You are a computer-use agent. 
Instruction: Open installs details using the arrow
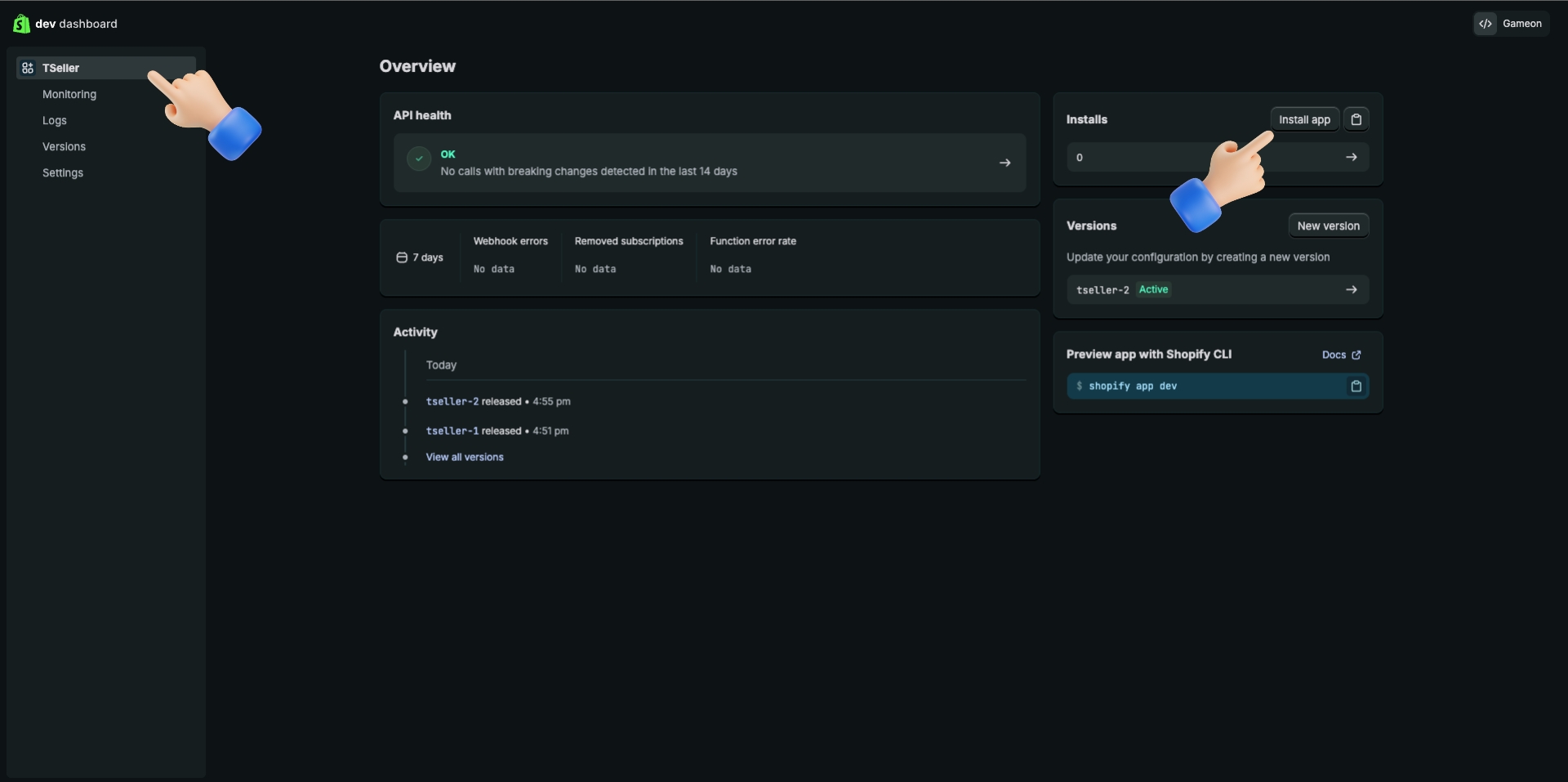click(x=1352, y=157)
